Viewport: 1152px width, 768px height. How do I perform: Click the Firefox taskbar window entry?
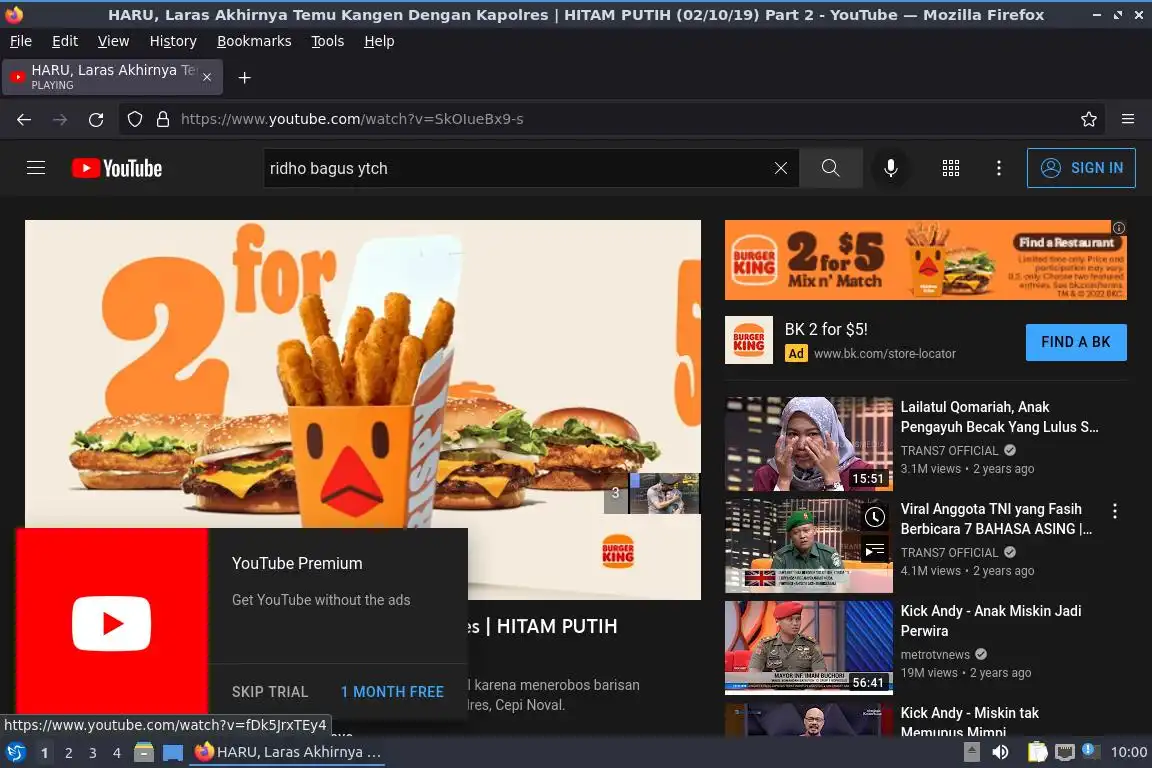pyautogui.click(x=287, y=752)
